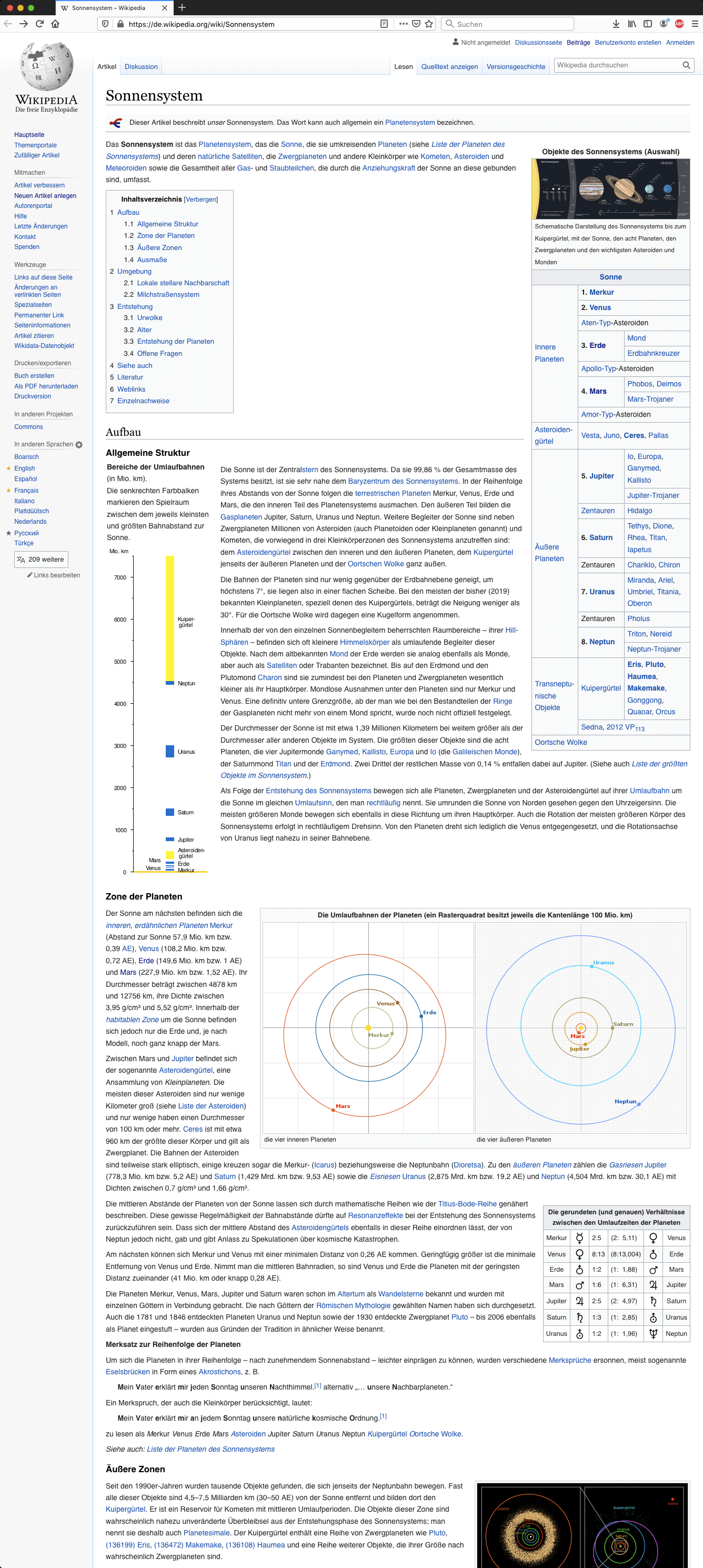Viewport: 703px width, 1568px height.
Task: Bookmark this page with the star icon
Action: click(x=429, y=24)
